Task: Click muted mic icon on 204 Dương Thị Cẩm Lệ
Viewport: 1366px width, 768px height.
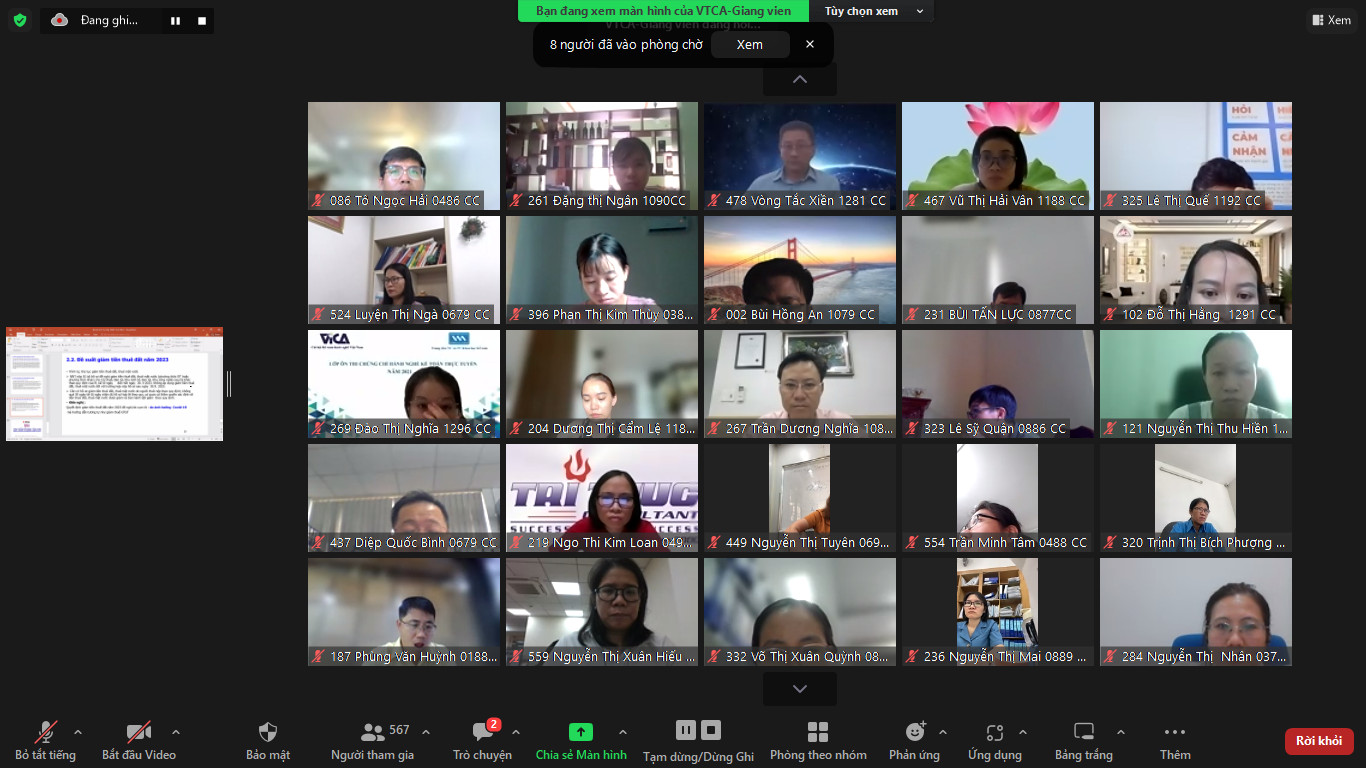Action: point(517,429)
